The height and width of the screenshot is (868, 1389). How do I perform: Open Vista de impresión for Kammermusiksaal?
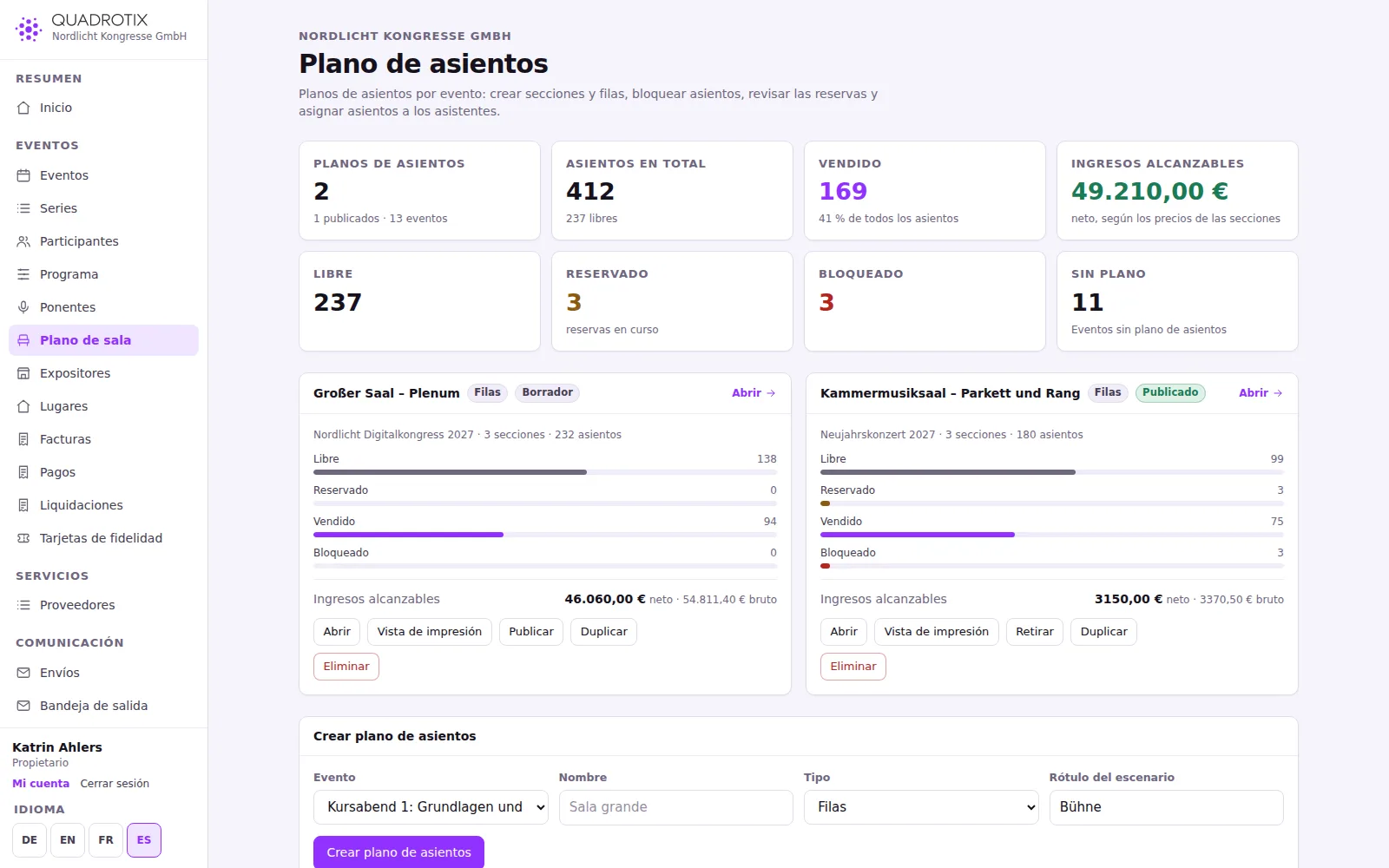click(937, 632)
